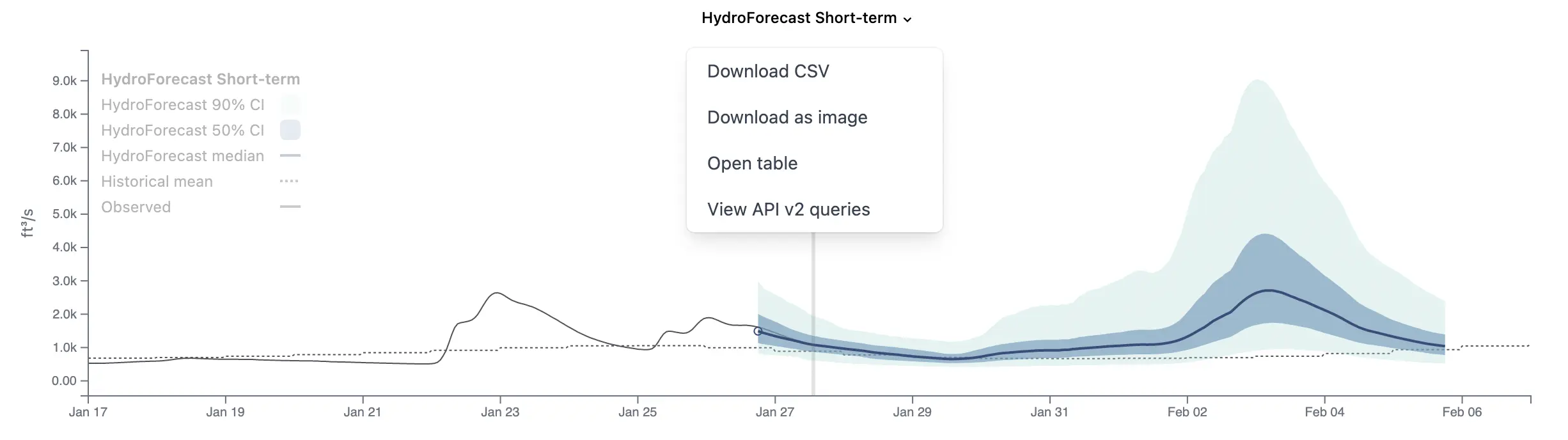
Task: Click the forecast start circle marker
Action: (x=758, y=331)
